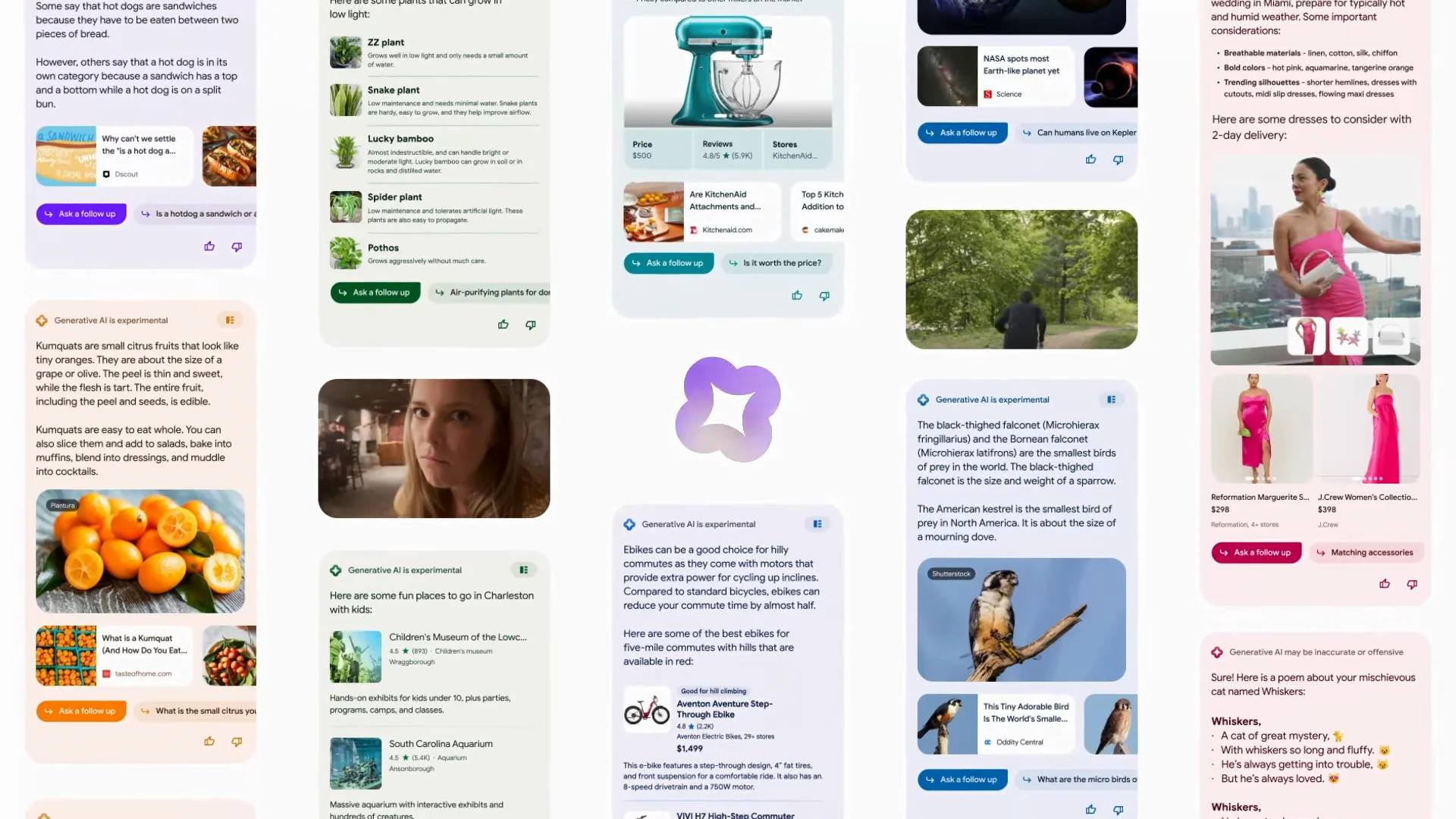Click the carousel dots under the pink dress

point(1371,479)
